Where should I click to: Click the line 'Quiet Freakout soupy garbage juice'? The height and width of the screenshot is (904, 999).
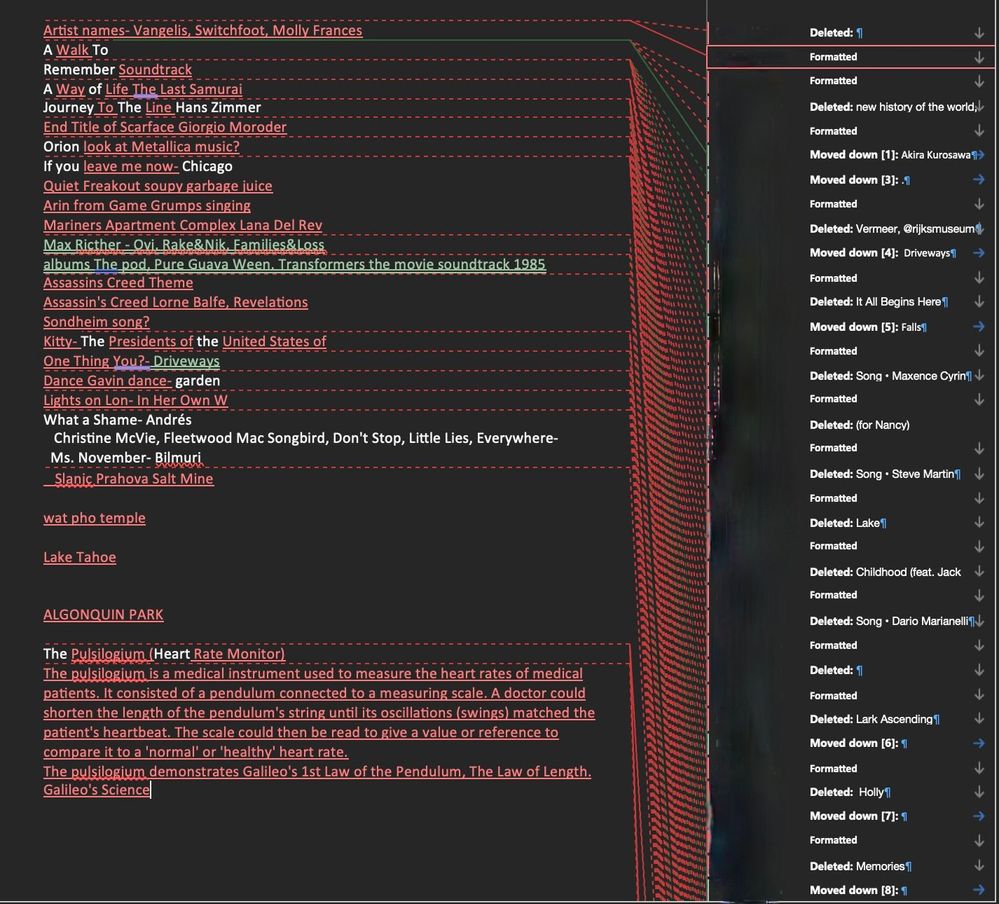click(158, 186)
